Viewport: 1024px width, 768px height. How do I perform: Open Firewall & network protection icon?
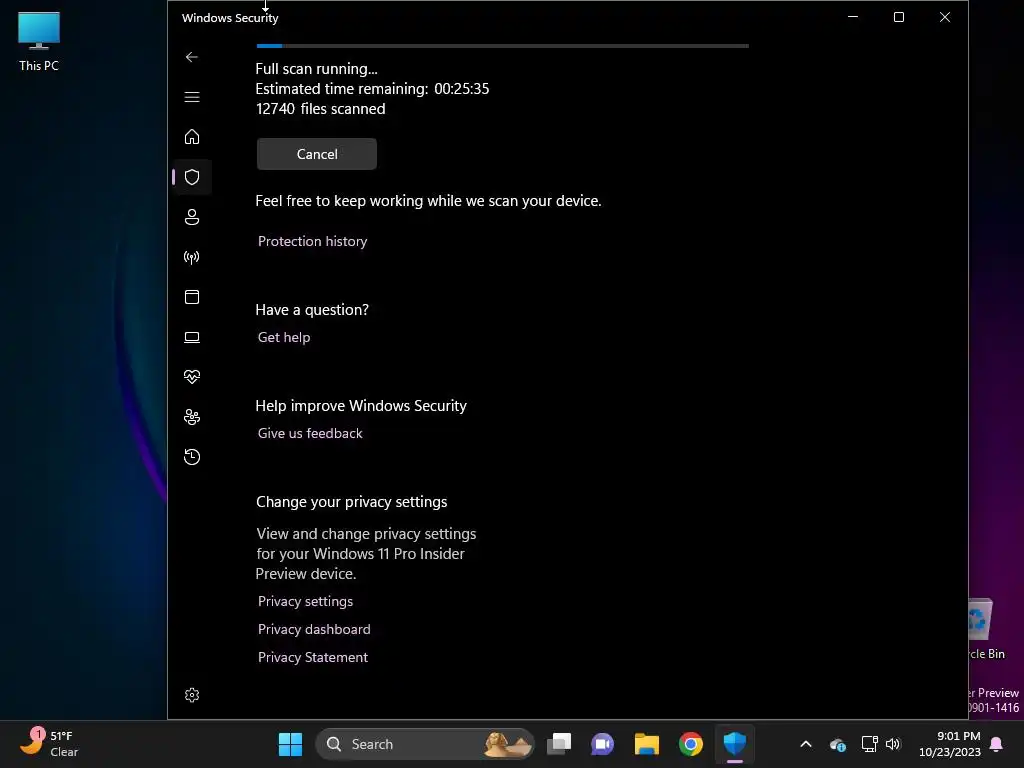(x=191, y=257)
